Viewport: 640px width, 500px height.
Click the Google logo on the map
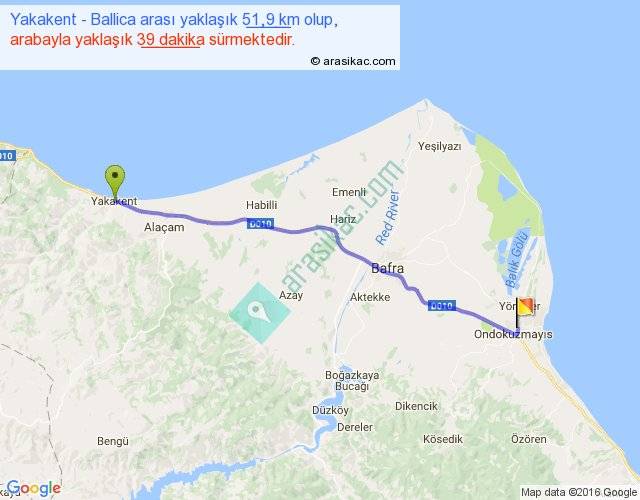[x=34, y=489]
